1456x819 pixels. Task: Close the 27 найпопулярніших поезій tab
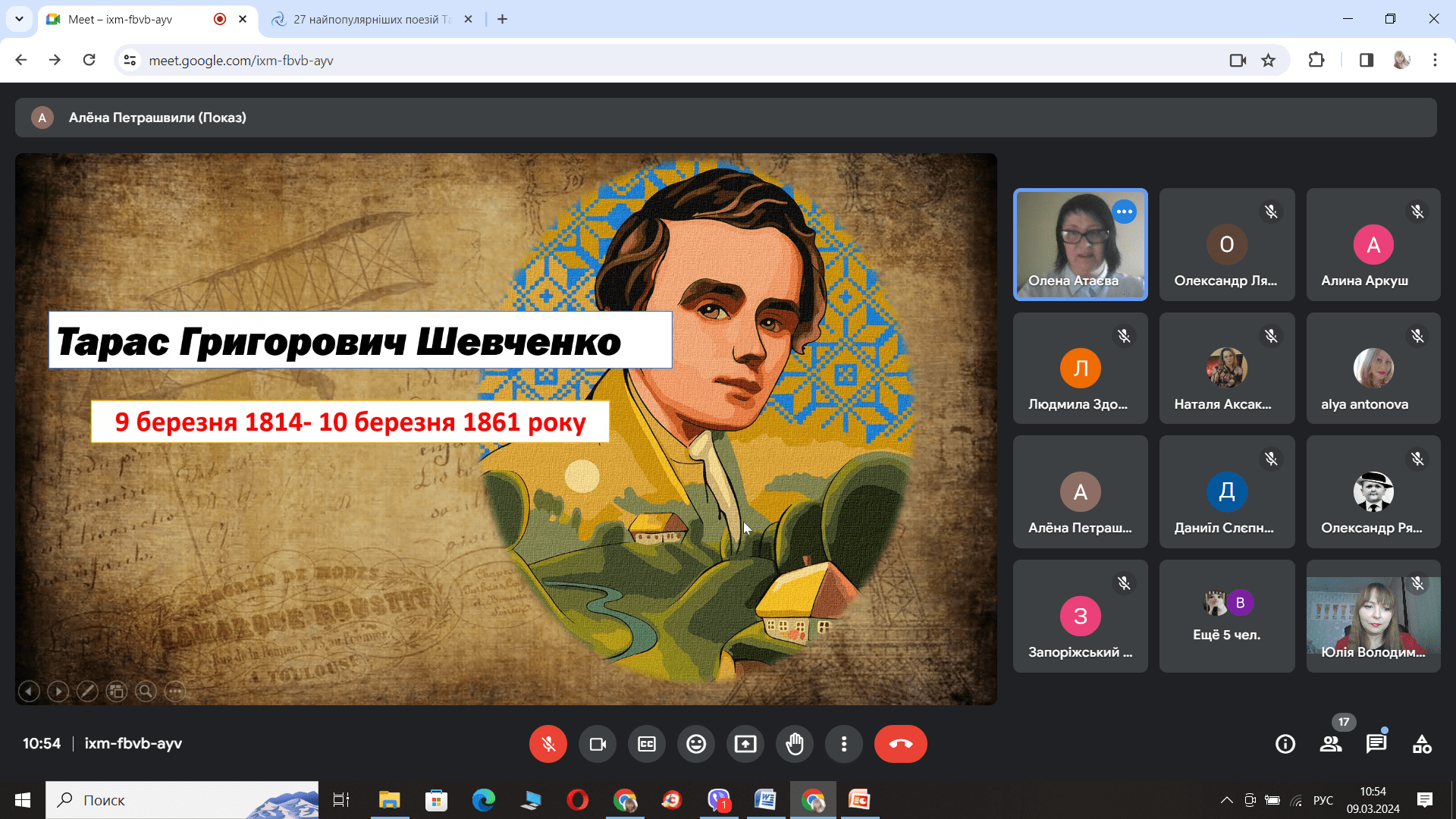coord(469,20)
